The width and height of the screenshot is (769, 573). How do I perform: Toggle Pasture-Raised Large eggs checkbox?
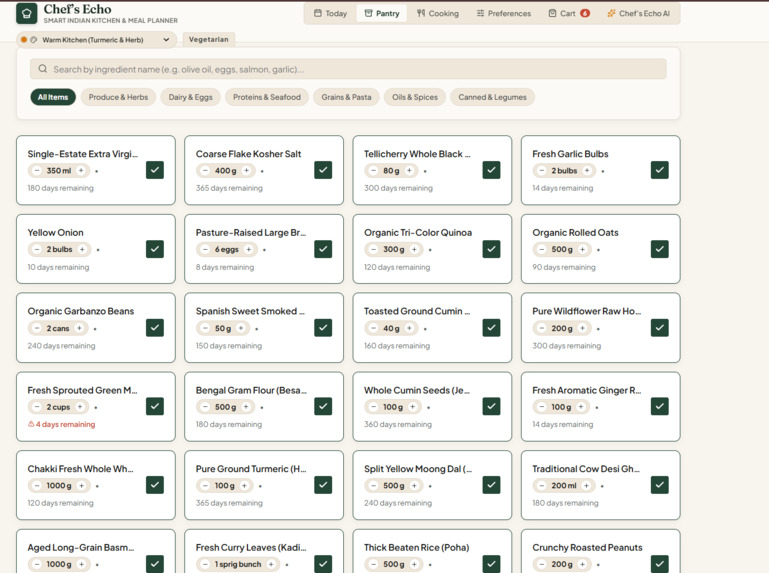[x=323, y=249]
